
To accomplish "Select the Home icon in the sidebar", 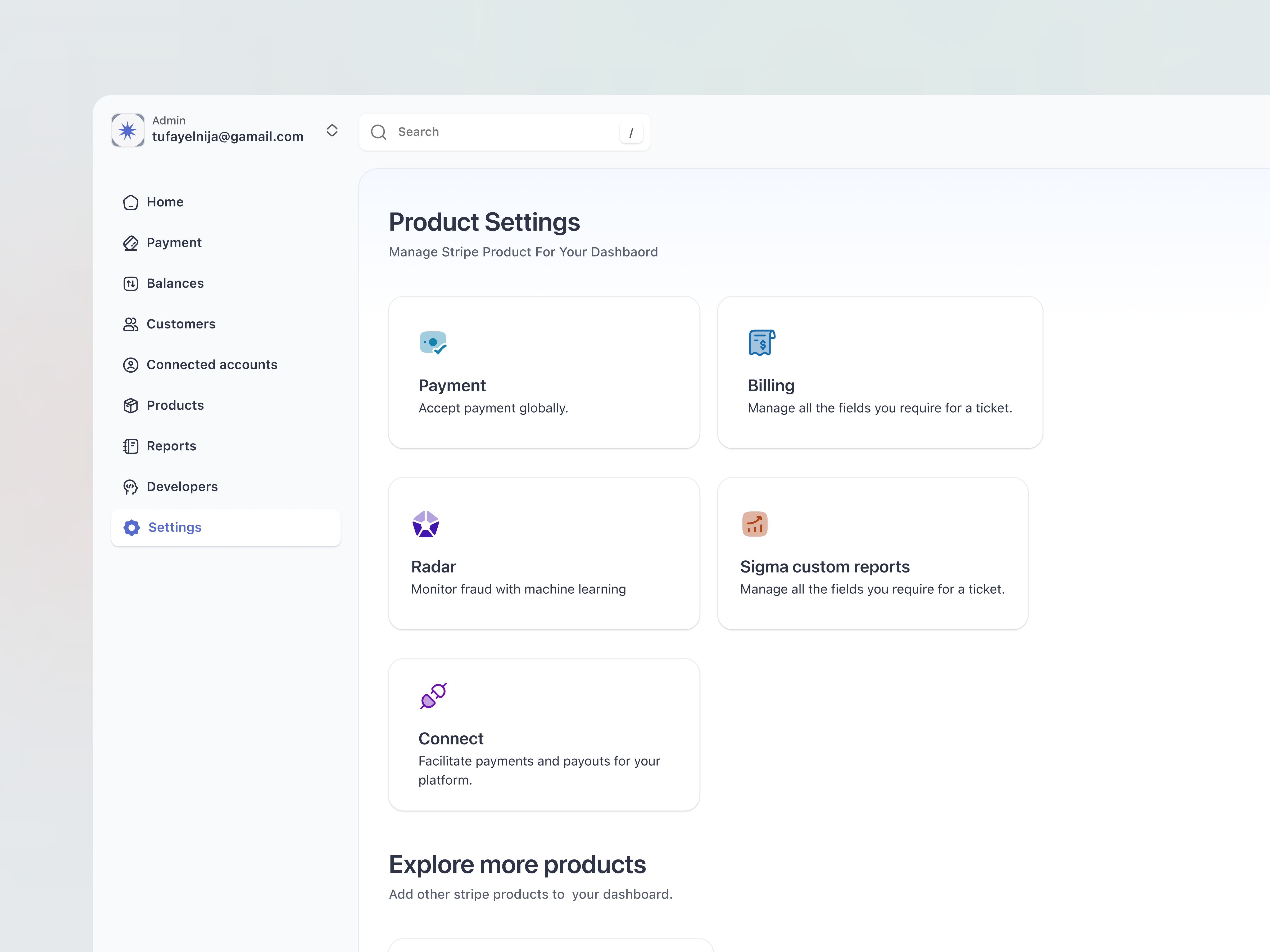I will [130, 202].
